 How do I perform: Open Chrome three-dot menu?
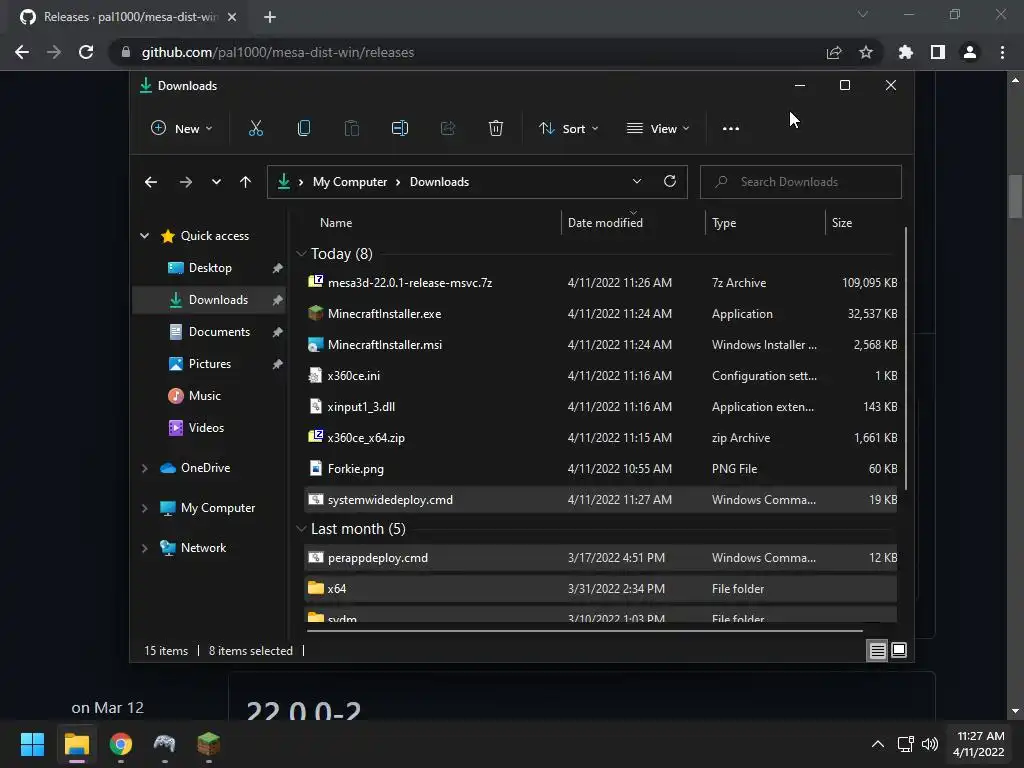pyautogui.click(x=1002, y=52)
